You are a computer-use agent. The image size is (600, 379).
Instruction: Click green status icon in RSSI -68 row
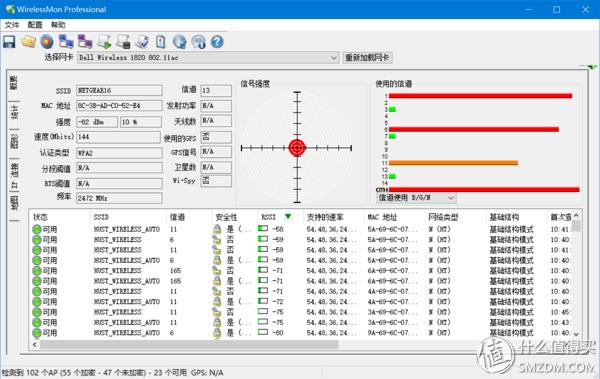pyautogui.click(x=37, y=229)
